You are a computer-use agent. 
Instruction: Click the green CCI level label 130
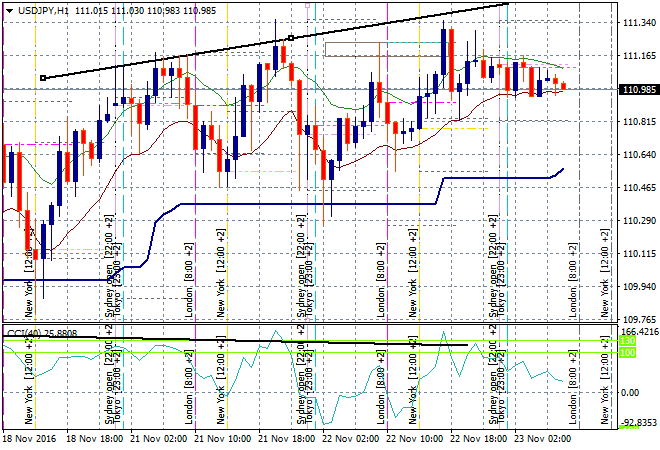(x=628, y=341)
